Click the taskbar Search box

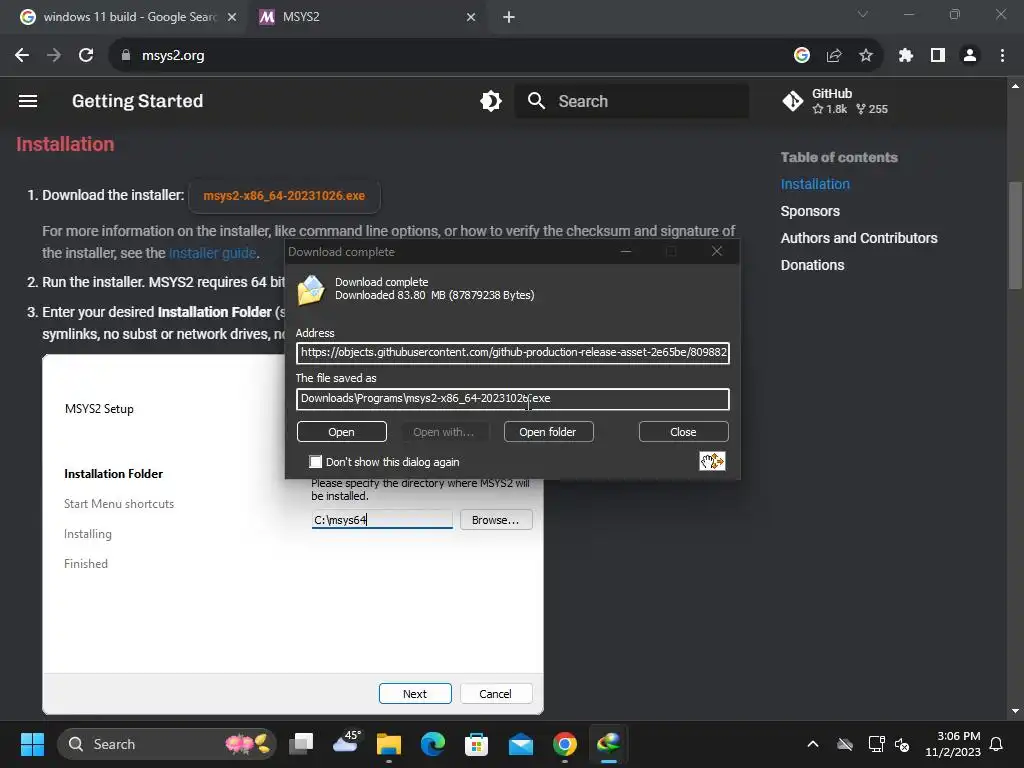[x=167, y=744]
